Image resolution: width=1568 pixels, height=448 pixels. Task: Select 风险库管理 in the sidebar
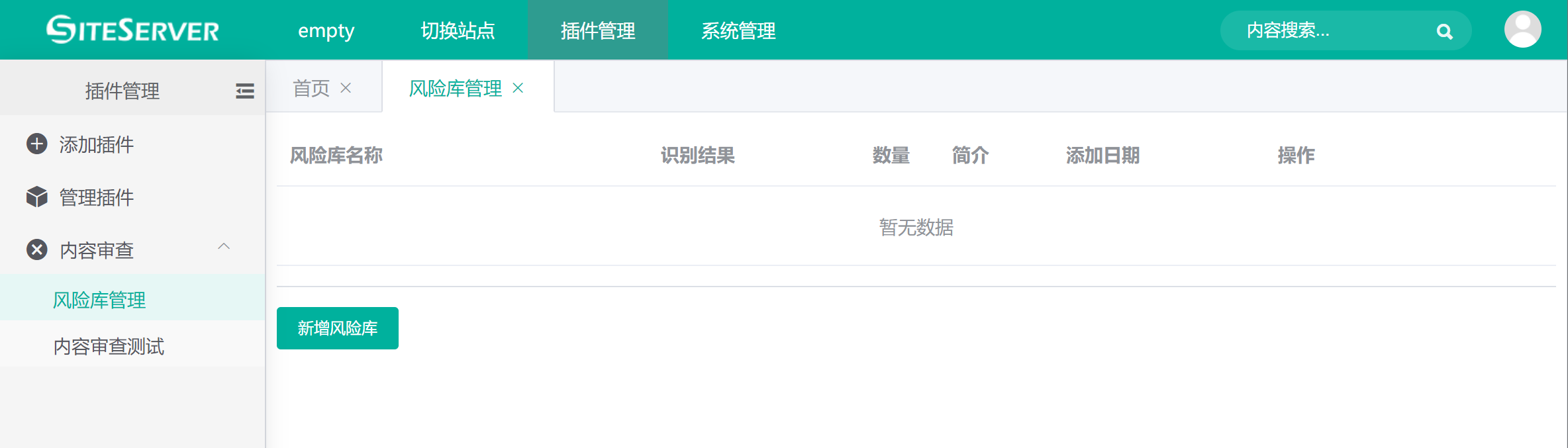pyautogui.click(x=99, y=300)
